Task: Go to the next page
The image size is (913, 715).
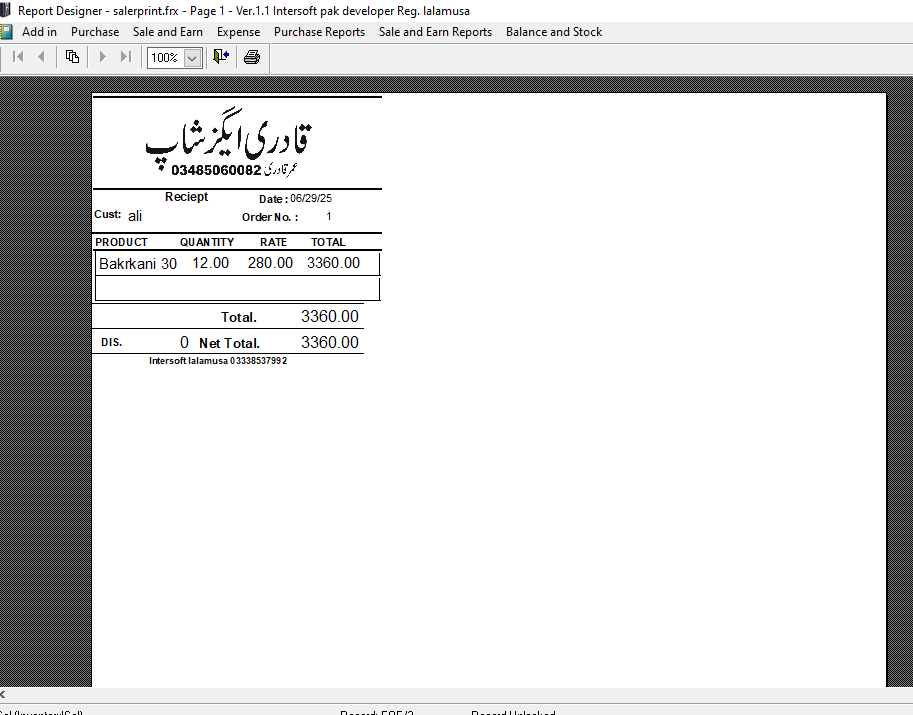Action: click(x=100, y=57)
